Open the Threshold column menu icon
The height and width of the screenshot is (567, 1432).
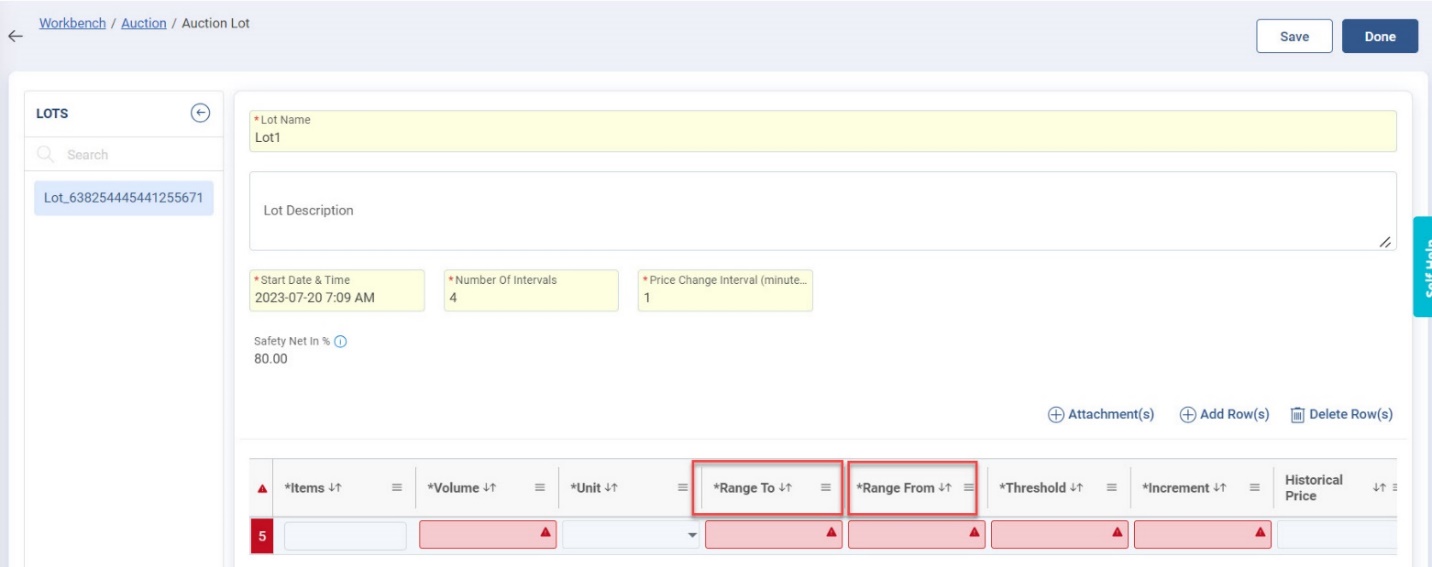[1112, 488]
